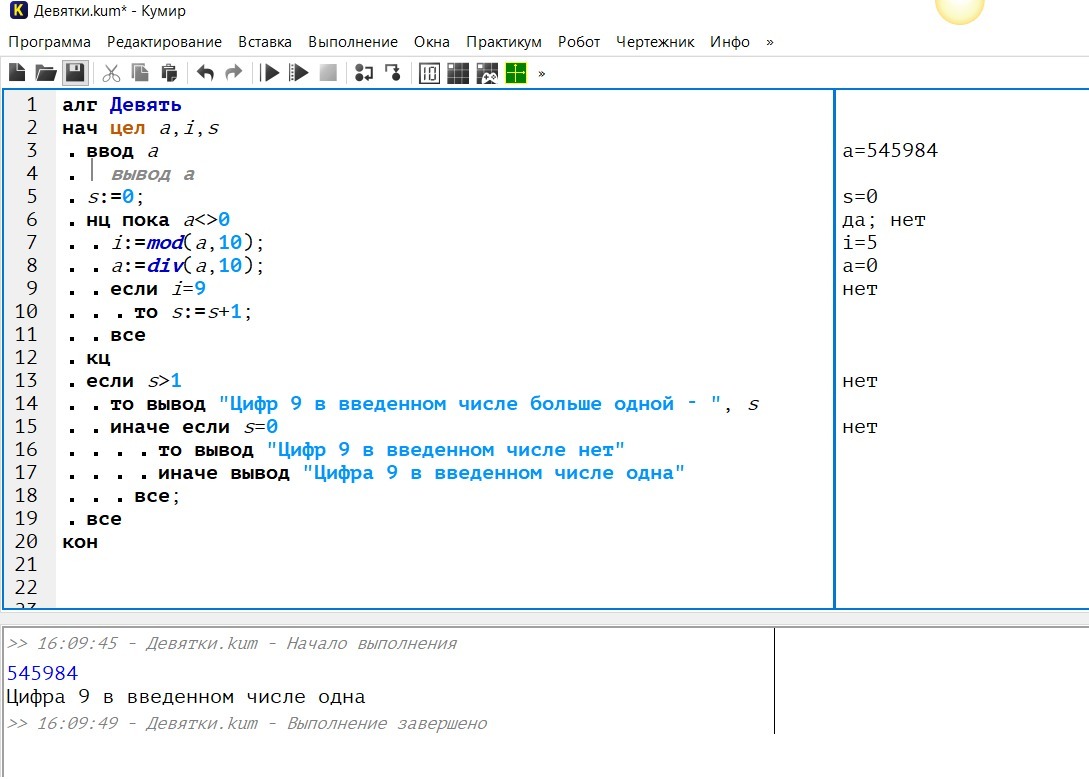This screenshot has height=779, width=1089.
Task: Open the Практикум menu
Action: [504, 42]
